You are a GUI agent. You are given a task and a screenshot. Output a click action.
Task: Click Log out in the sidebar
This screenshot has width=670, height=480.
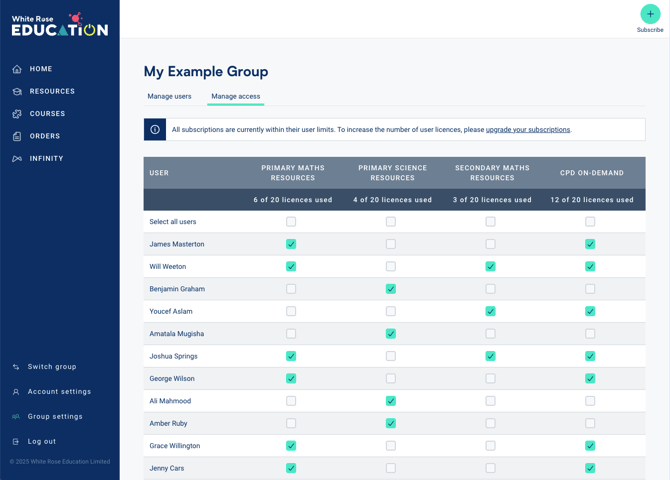coord(41,442)
